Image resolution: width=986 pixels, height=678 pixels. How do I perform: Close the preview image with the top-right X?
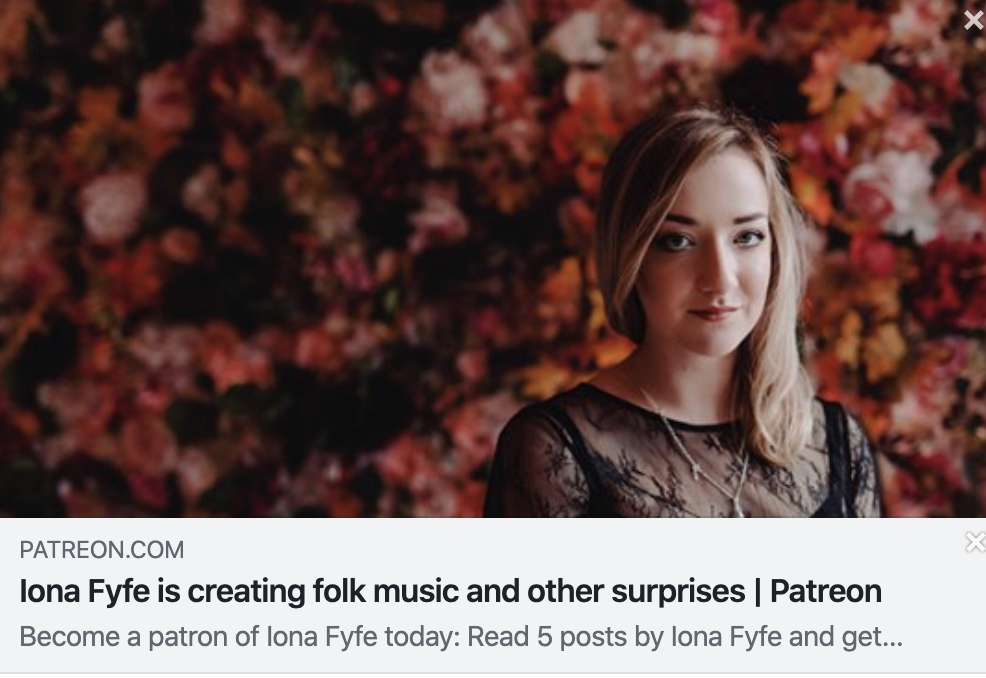coord(973,21)
